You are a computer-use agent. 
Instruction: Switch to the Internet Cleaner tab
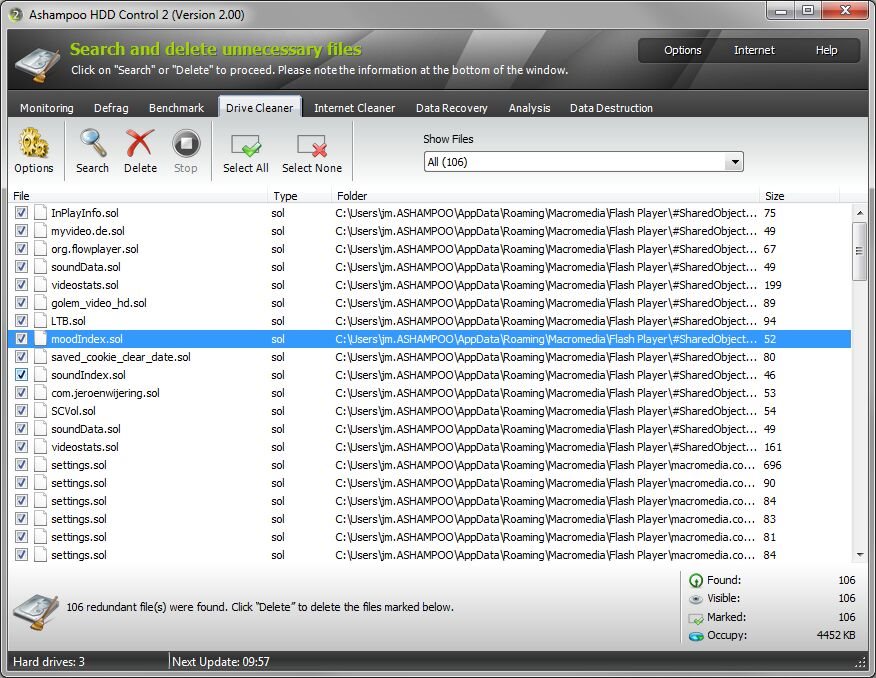[354, 108]
